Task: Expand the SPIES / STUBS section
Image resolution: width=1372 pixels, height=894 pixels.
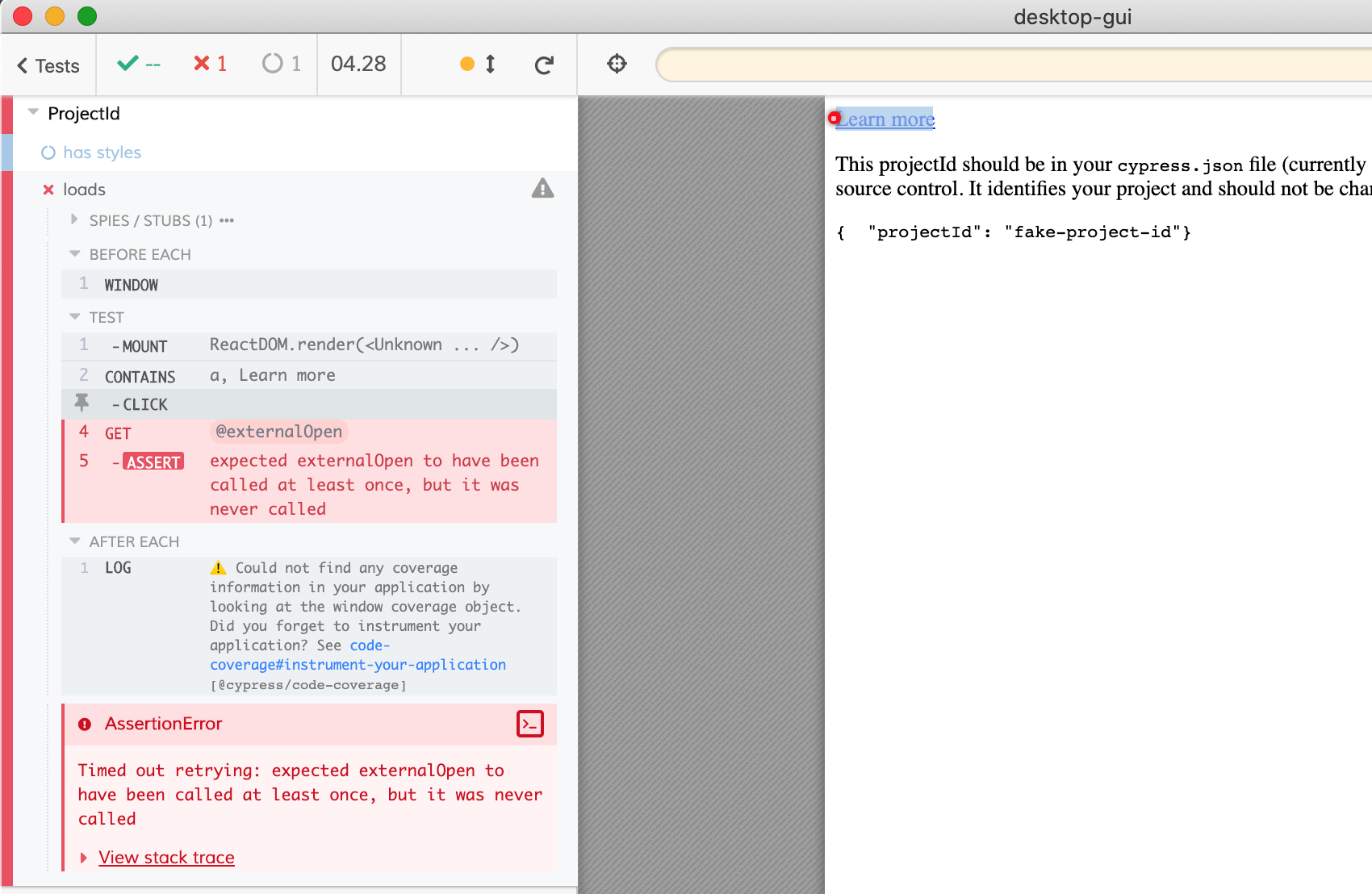Action: coord(74,219)
